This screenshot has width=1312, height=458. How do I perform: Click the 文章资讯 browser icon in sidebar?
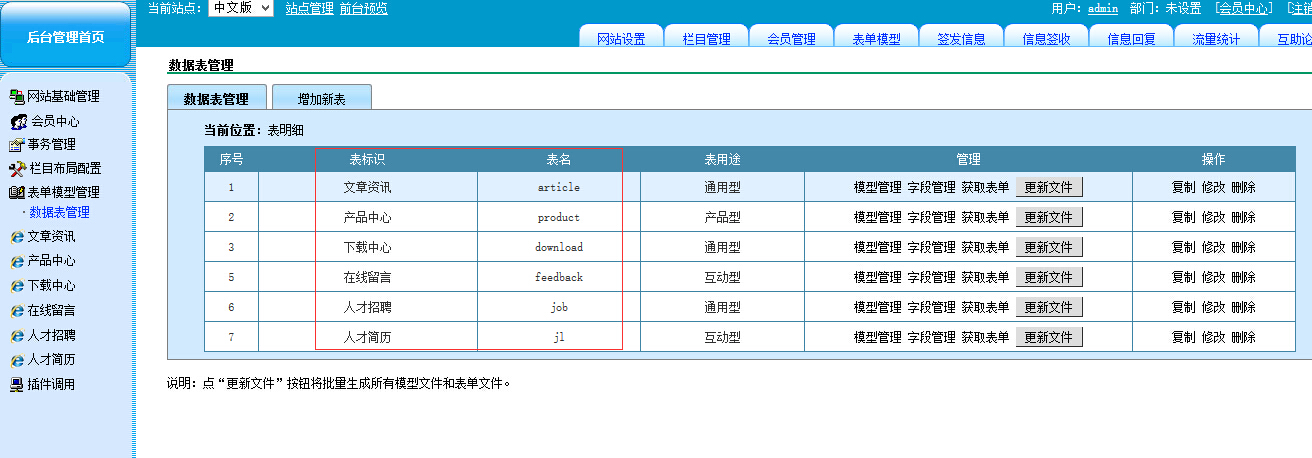pos(16,237)
